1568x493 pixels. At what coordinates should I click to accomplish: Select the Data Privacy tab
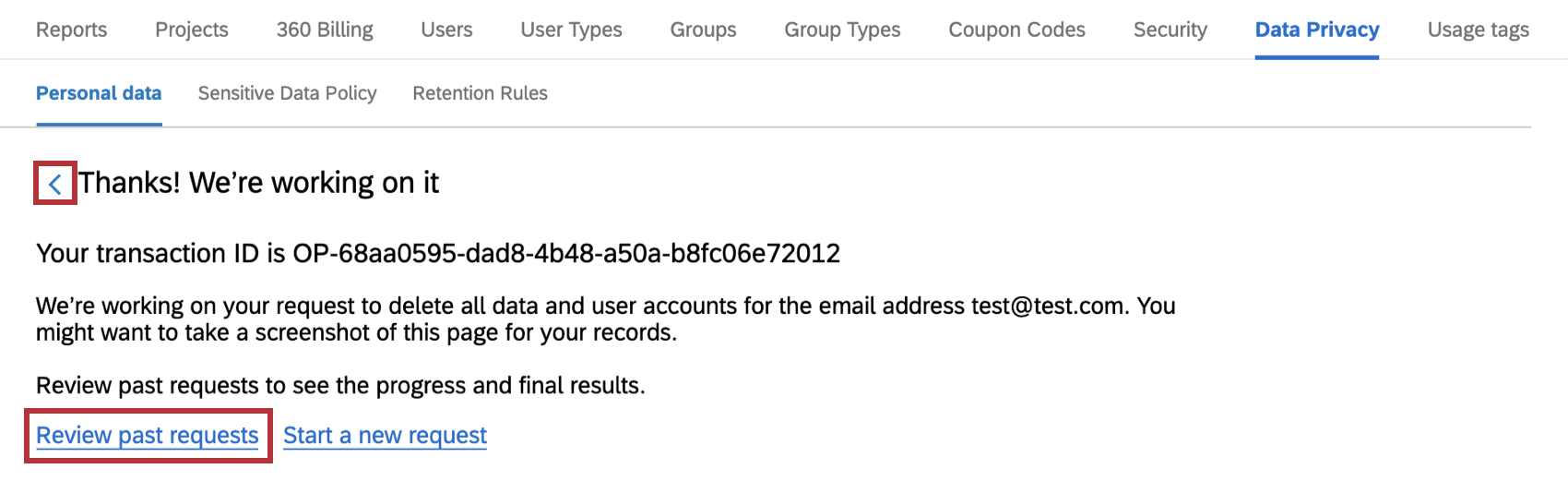1316,30
